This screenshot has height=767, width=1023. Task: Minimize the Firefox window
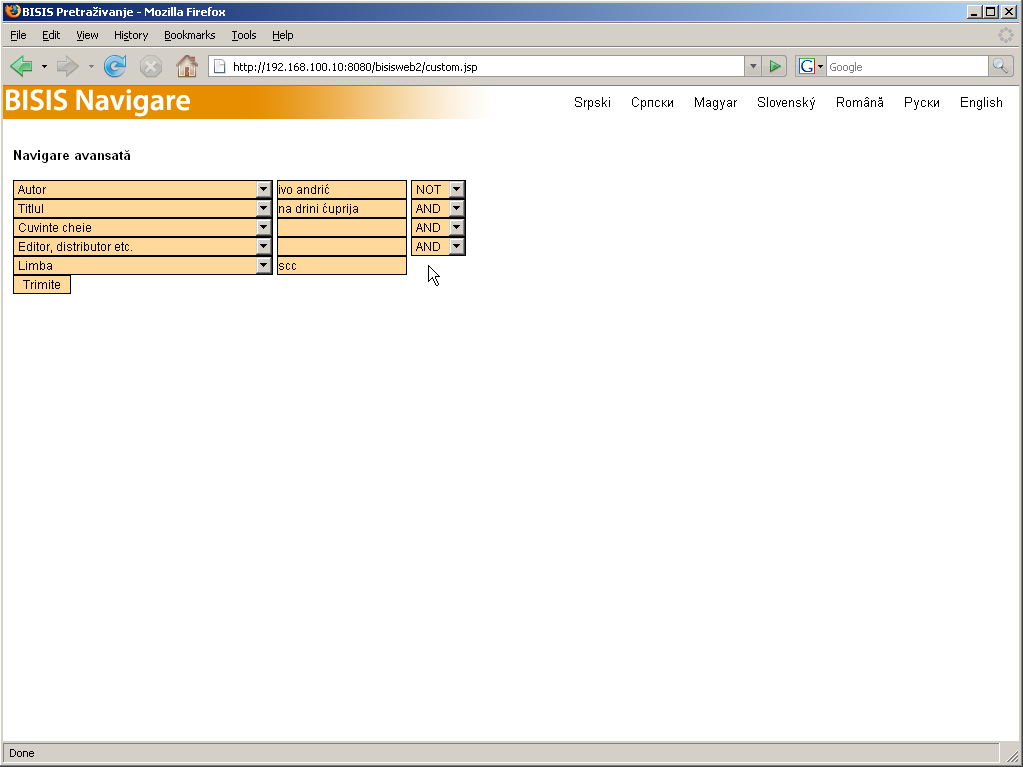point(974,11)
